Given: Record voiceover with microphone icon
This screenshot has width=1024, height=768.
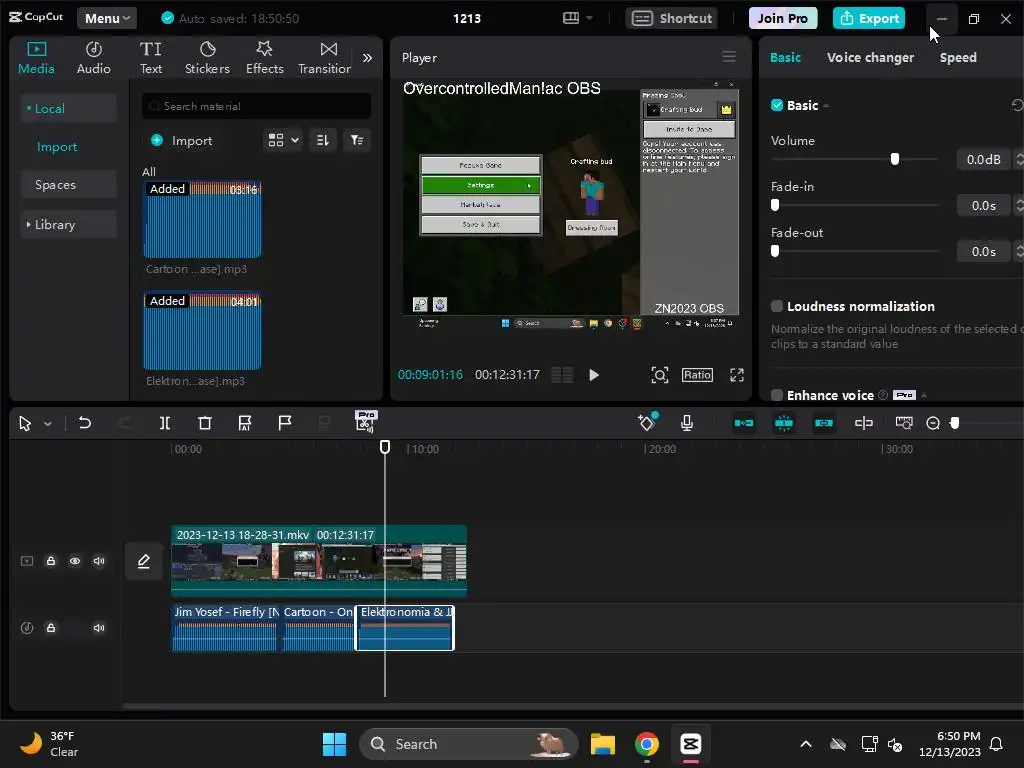Looking at the screenshot, I should point(686,423).
